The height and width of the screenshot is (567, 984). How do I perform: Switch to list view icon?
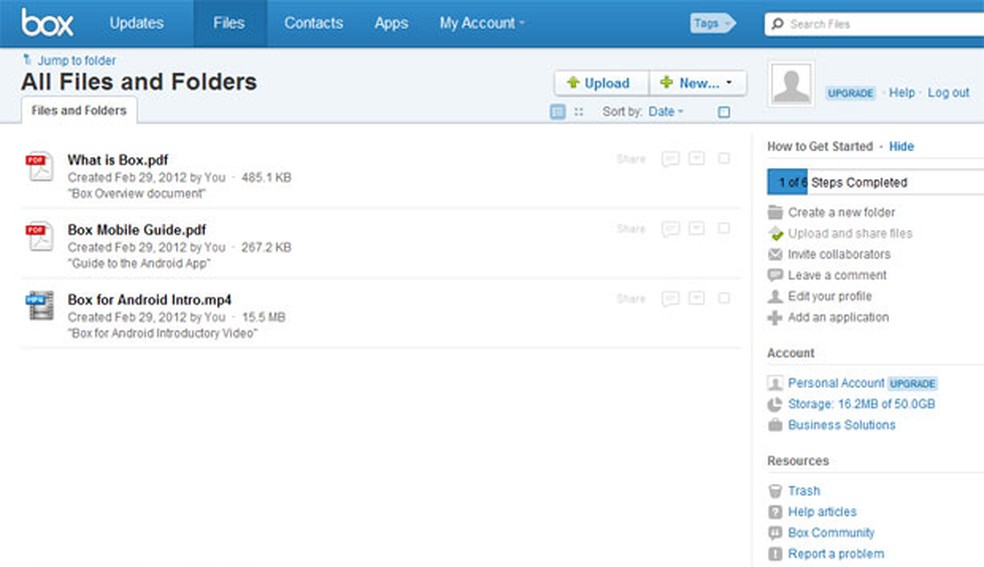[557, 112]
